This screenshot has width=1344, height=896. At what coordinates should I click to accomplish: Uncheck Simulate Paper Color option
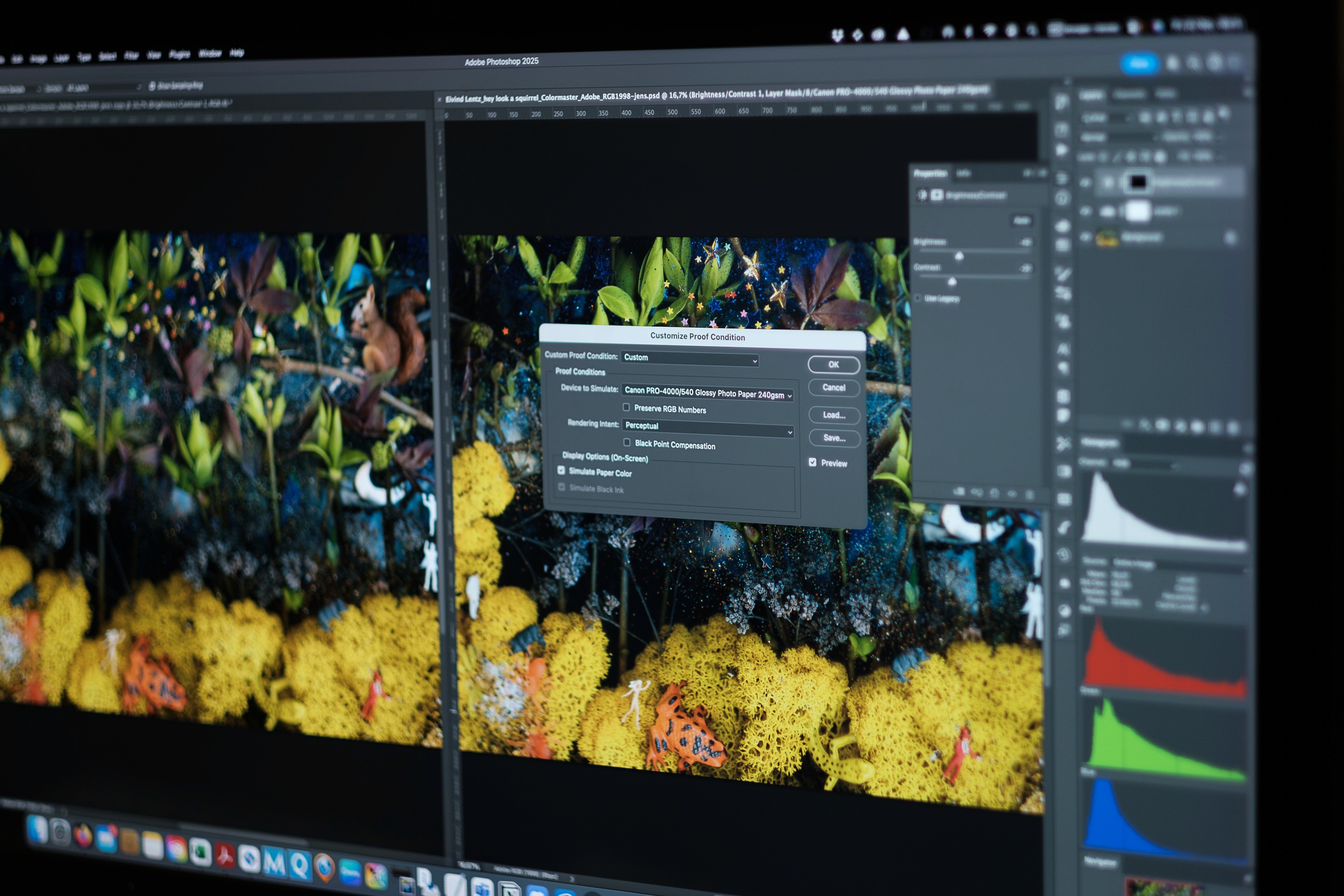pyautogui.click(x=561, y=470)
